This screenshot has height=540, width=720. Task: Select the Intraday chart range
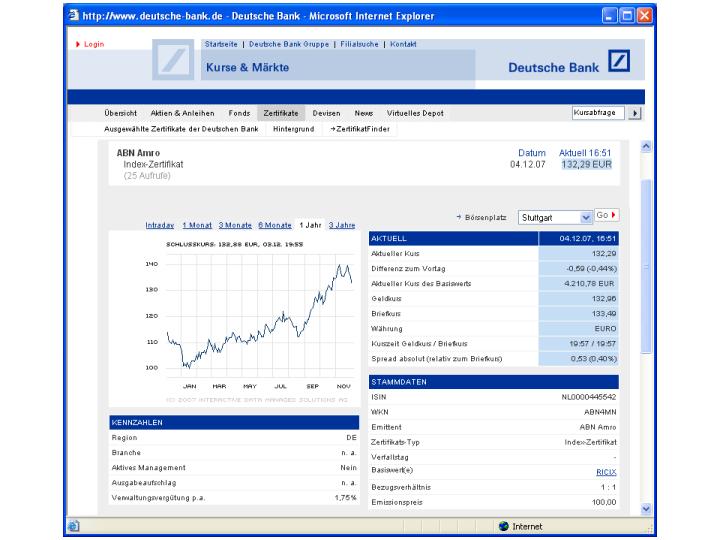159,225
